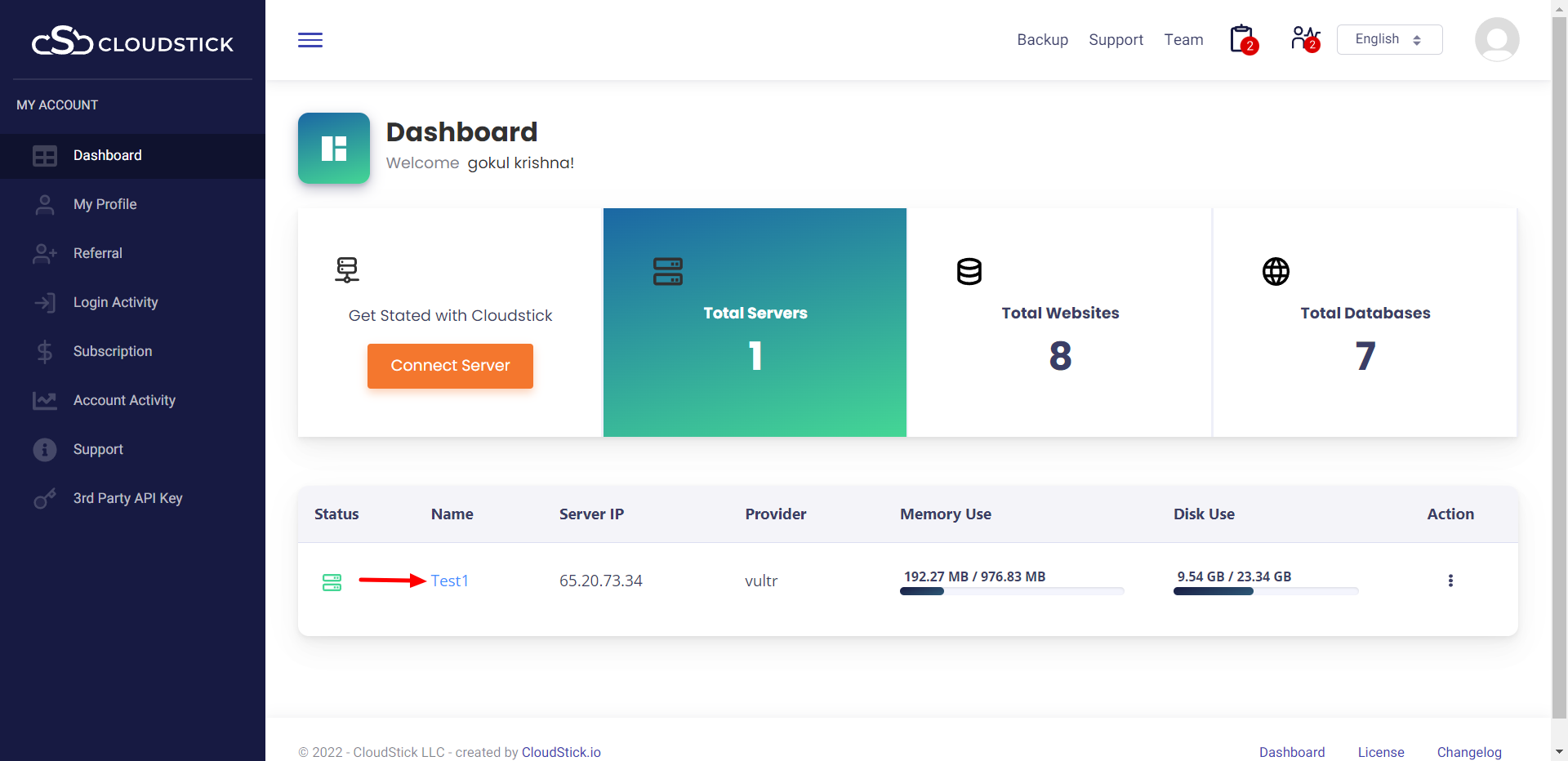Click the Connect Server button
Image resolution: width=1568 pixels, height=761 pixels.
pyautogui.click(x=450, y=366)
